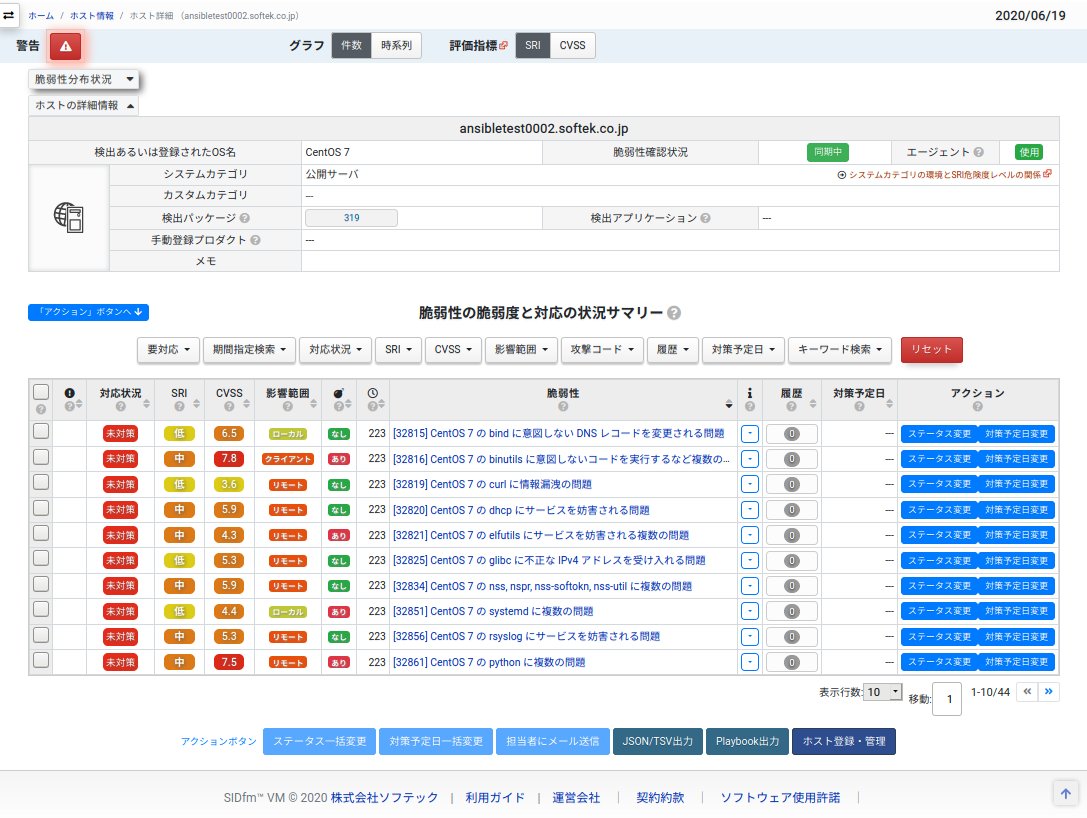Open the CVSS filter dropdown
1087x818 pixels.
[x=453, y=350]
